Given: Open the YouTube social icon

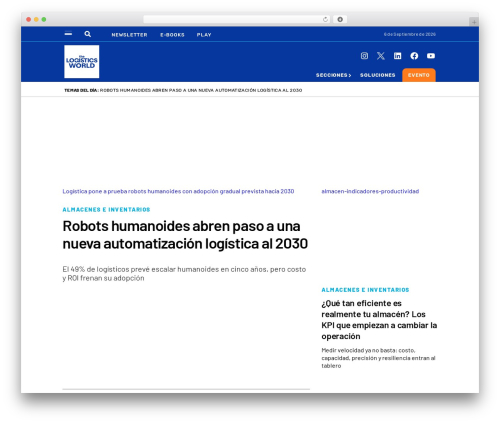Looking at the screenshot, I should (431, 56).
